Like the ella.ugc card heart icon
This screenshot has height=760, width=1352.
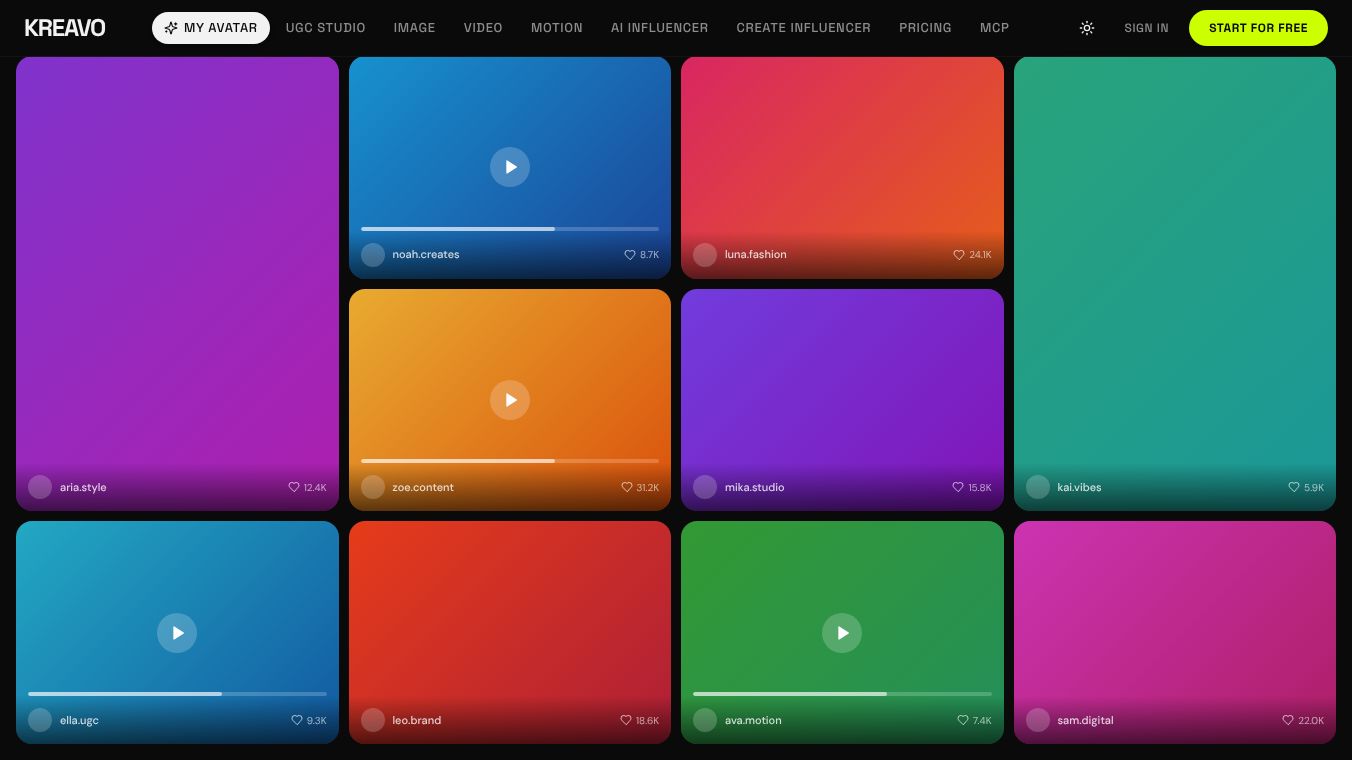click(297, 720)
